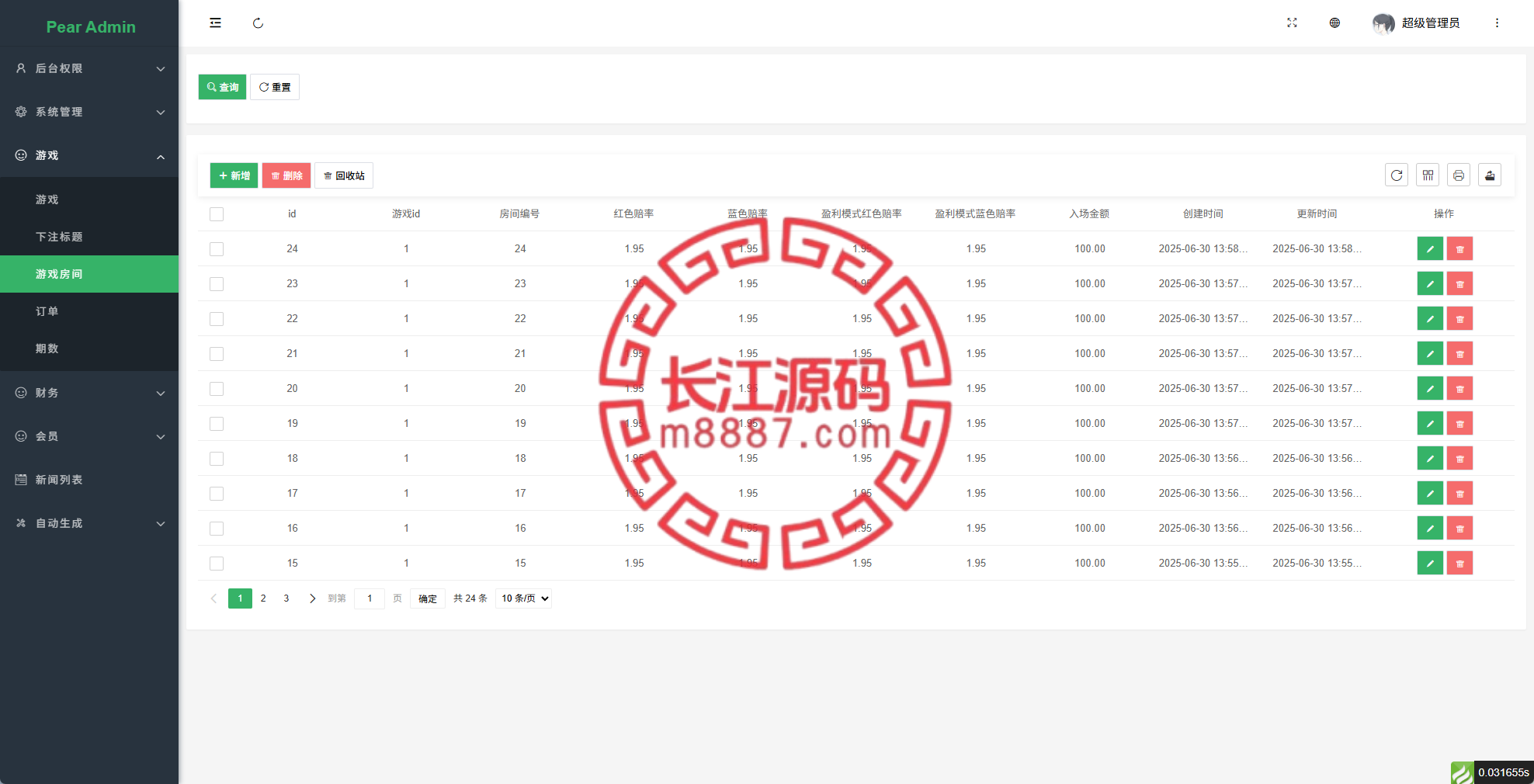Delete the row with id 16
Viewport: 1534px width, 784px height.
pyautogui.click(x=1459, y=529)
